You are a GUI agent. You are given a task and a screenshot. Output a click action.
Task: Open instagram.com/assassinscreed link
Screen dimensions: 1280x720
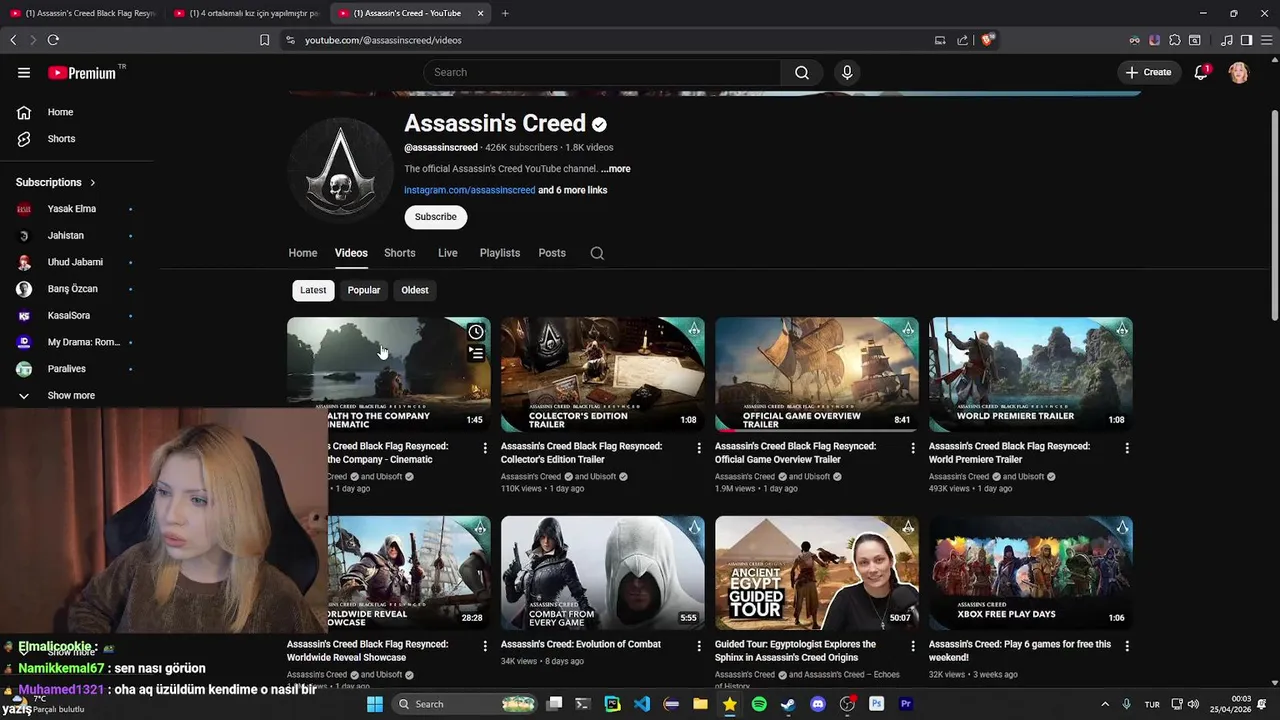(x=470, y=190)
